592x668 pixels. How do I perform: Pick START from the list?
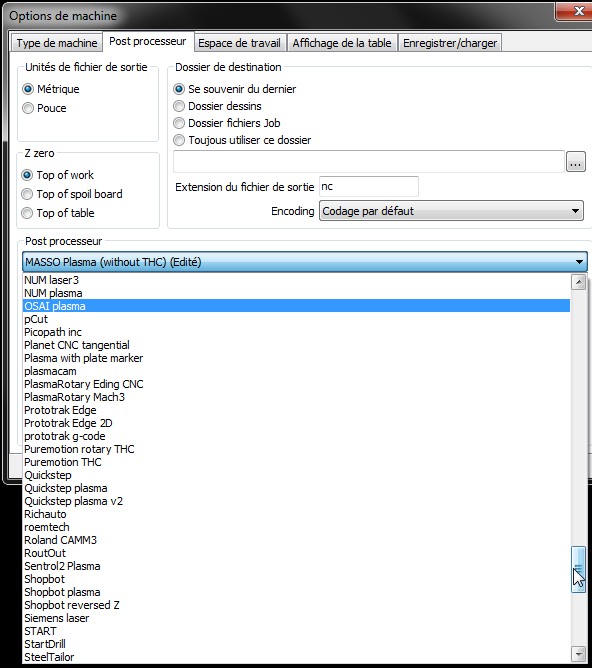(296, 631)
